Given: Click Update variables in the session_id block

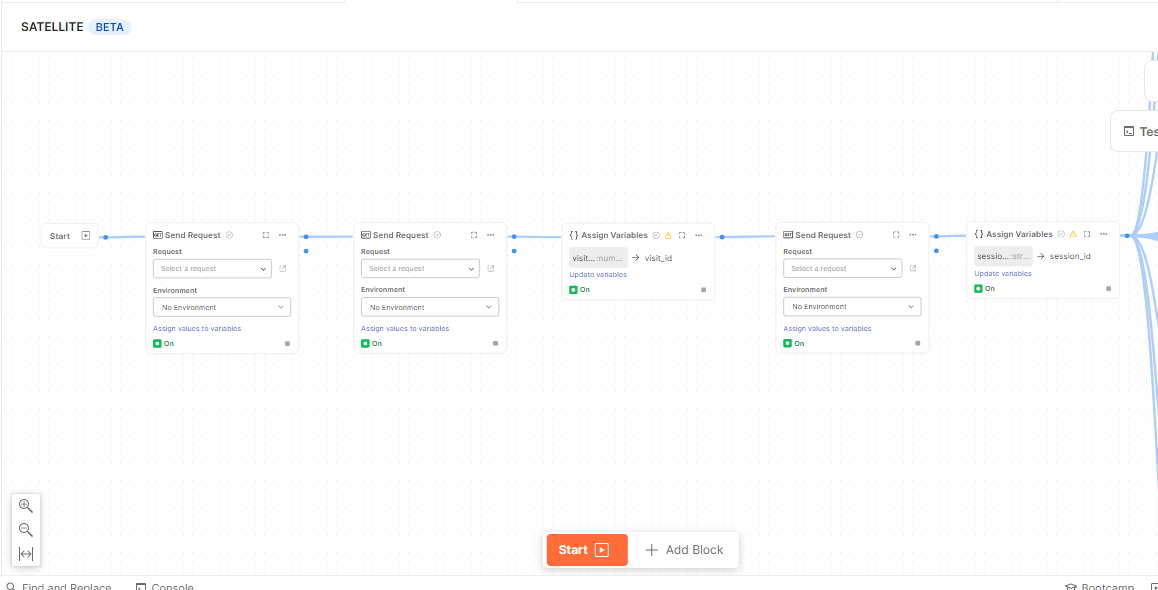Looking at the screenshot, I should pos(1003,273).
